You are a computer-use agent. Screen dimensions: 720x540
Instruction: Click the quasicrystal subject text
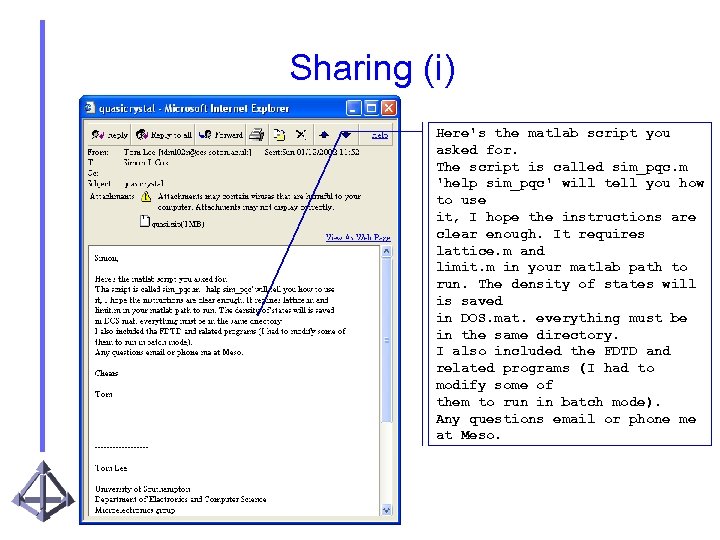(x=144, y=184)
